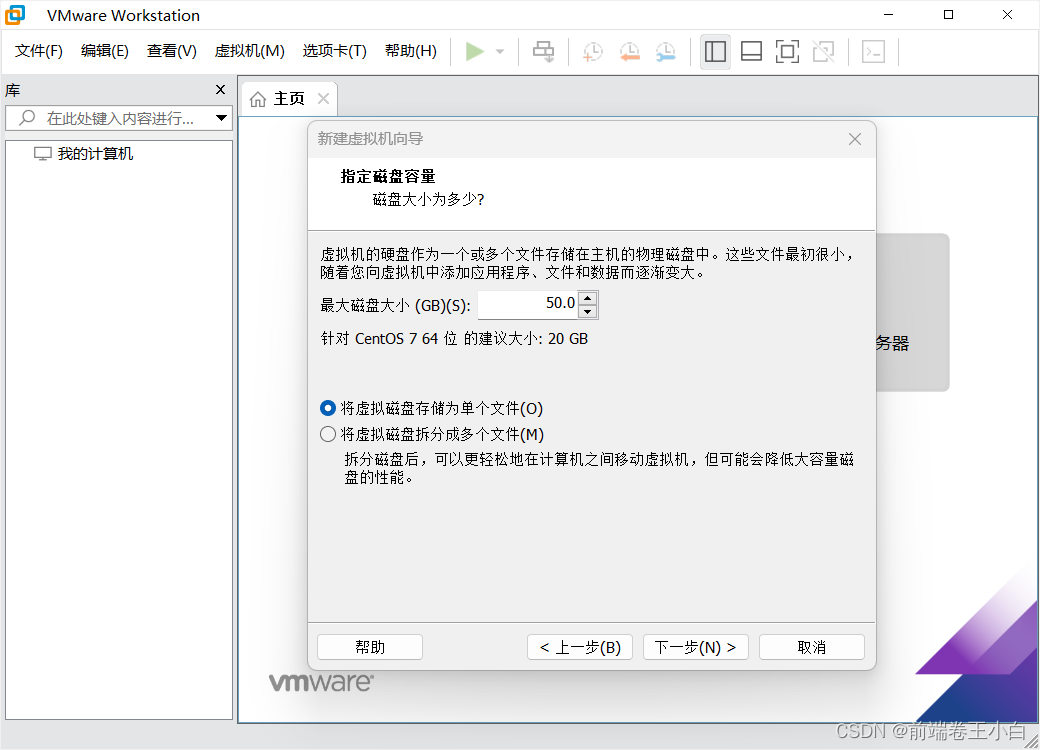1040x750 pixels.
Task: Click the search magnifier icon in library
Action: pos(27,118)
